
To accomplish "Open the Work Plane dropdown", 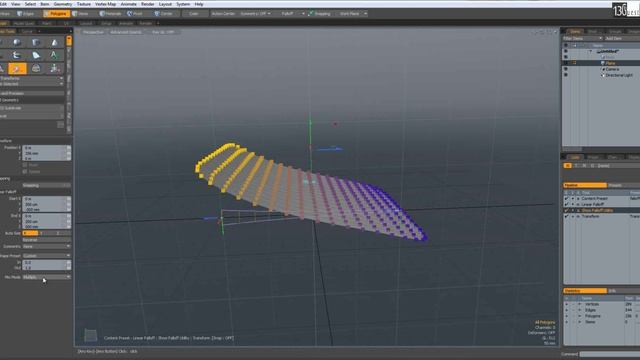I will pos(353,13).
